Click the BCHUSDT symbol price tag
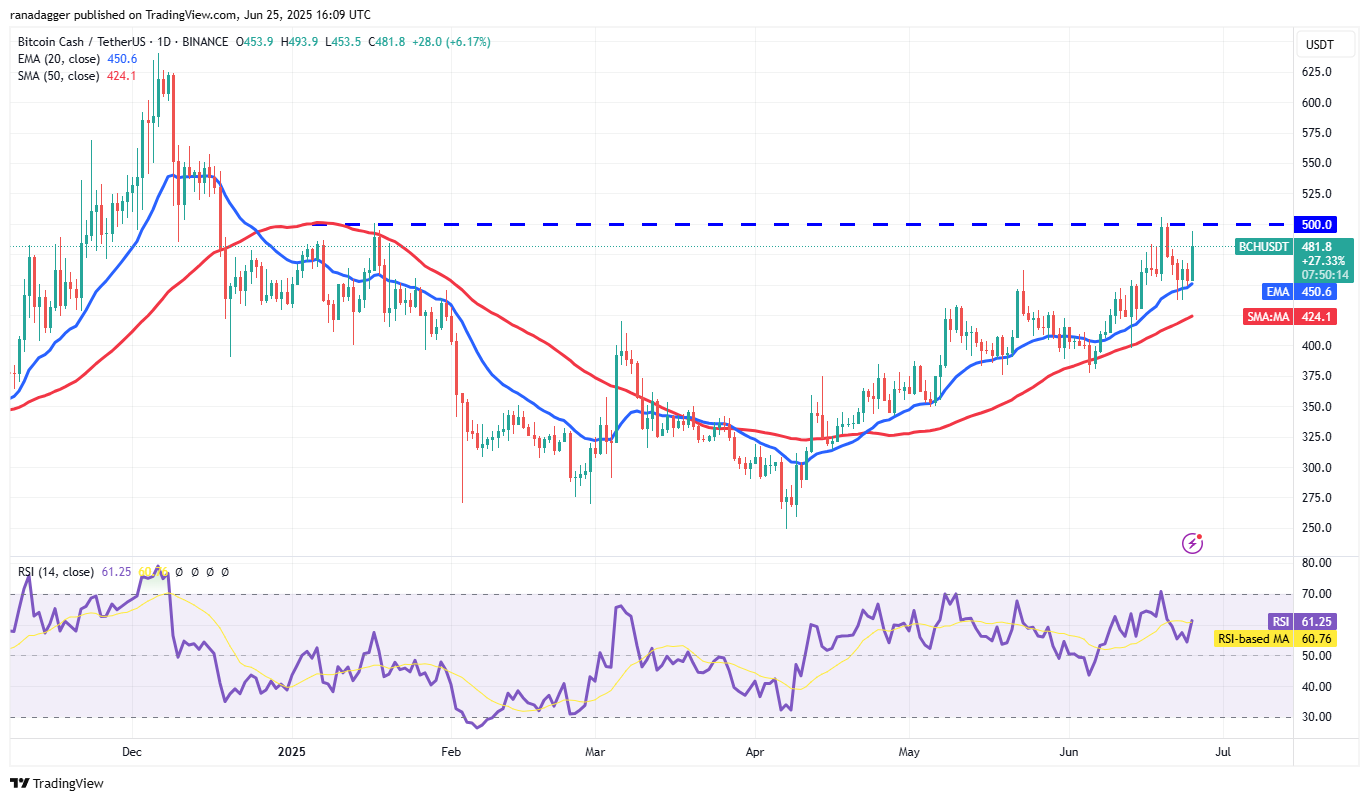 coord(1264,246)
